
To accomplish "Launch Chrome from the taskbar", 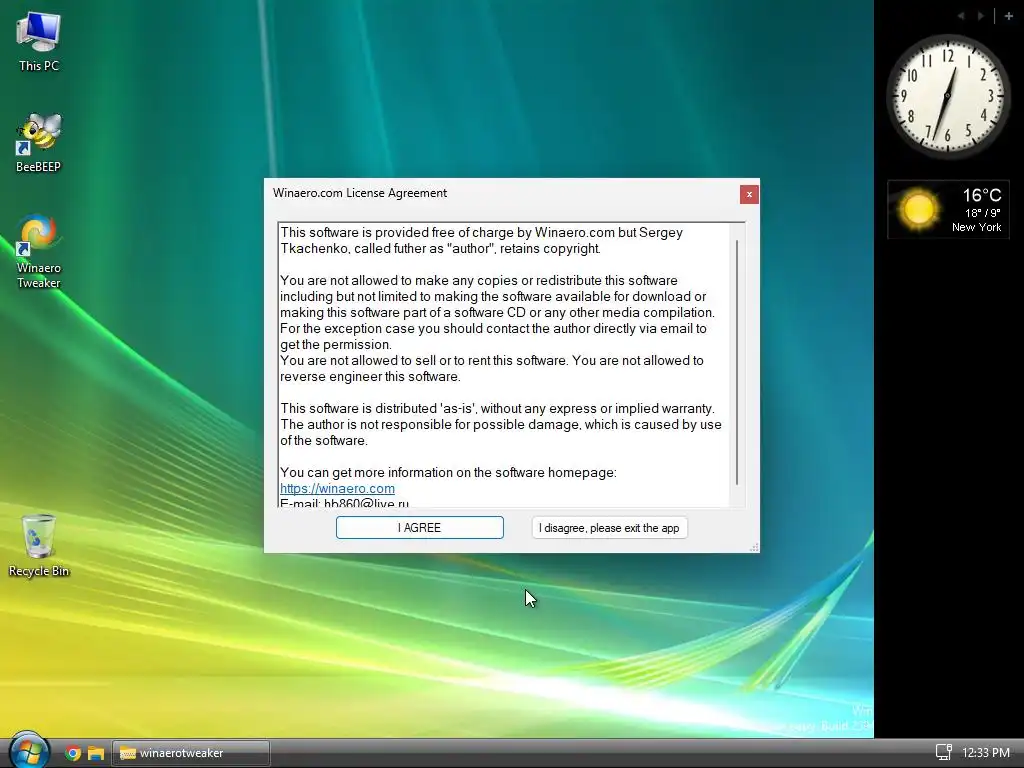I will coord(73,753).
